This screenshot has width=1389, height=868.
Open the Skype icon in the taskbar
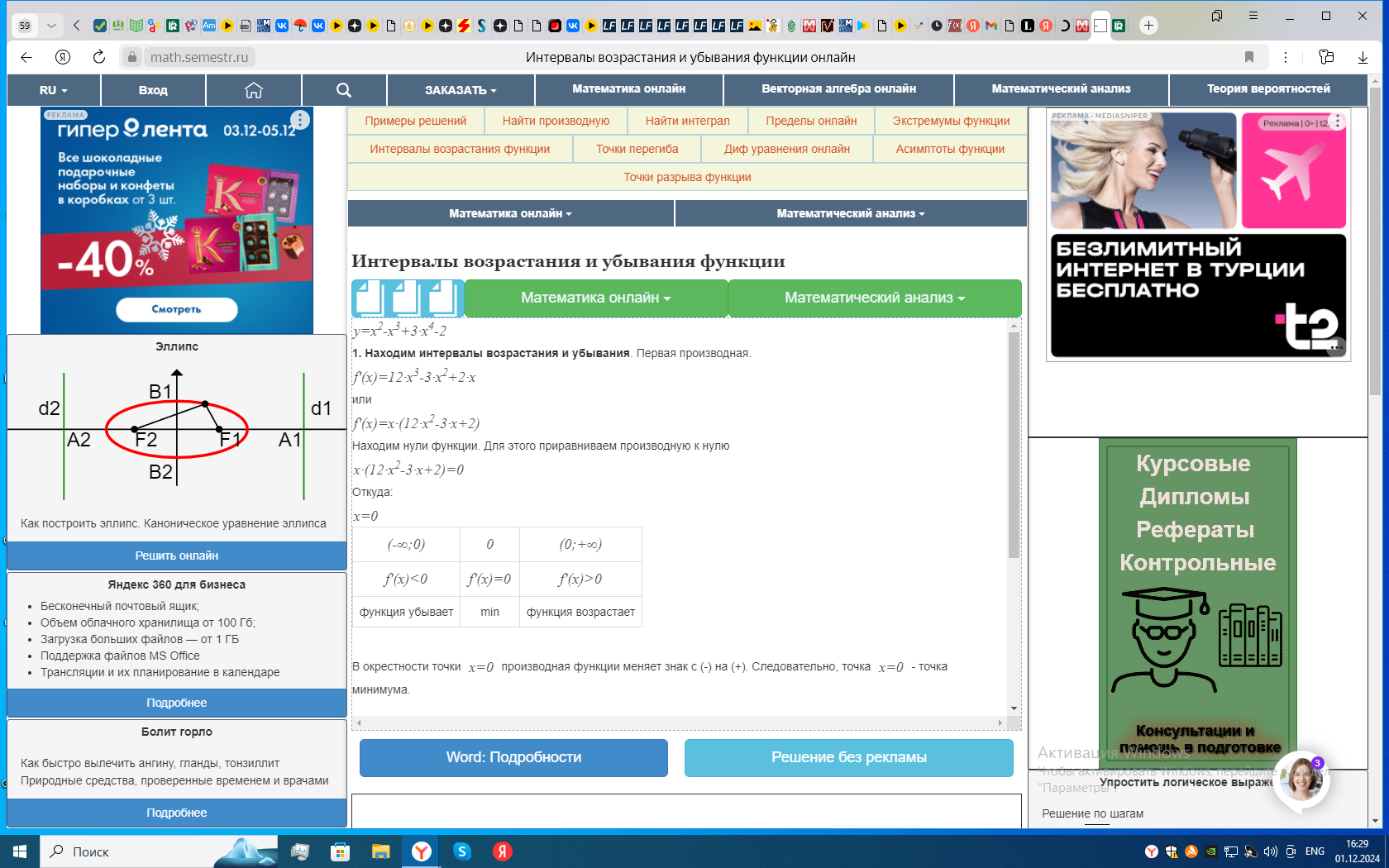click(462, 851)
